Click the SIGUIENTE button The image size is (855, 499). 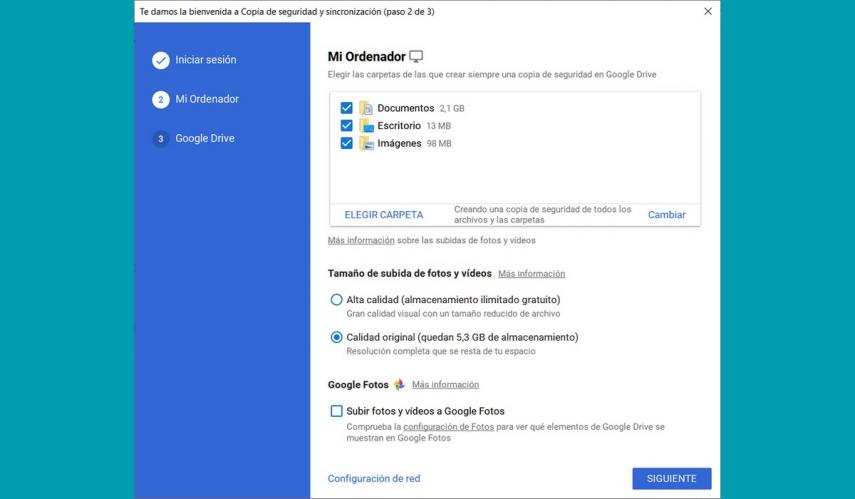(672, 478)
